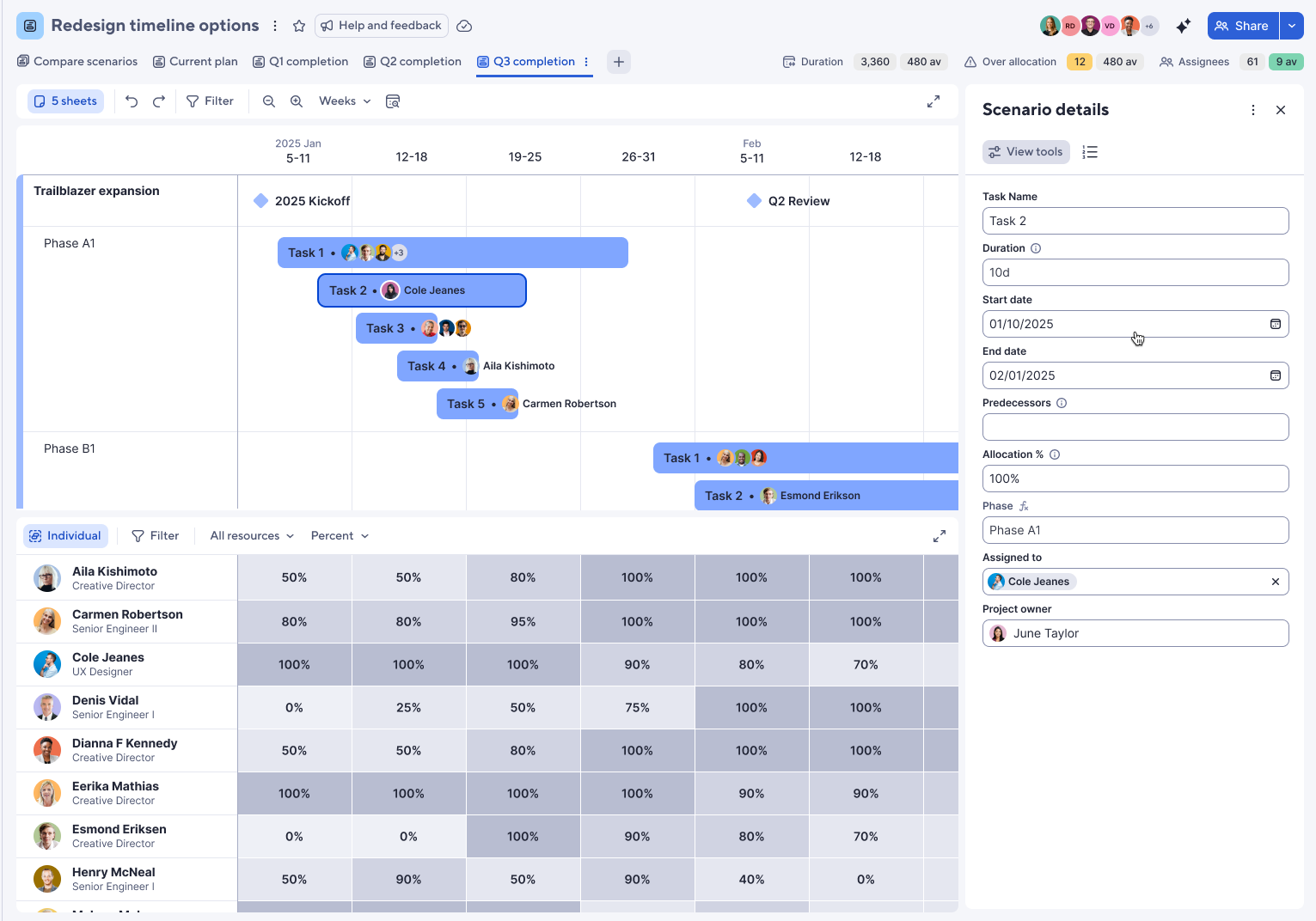The width and height of the screenshot is (1316, 921).
Task: Select Task 2 bar assigned to Cole Jeanes
Action: [x=422, y=290]
